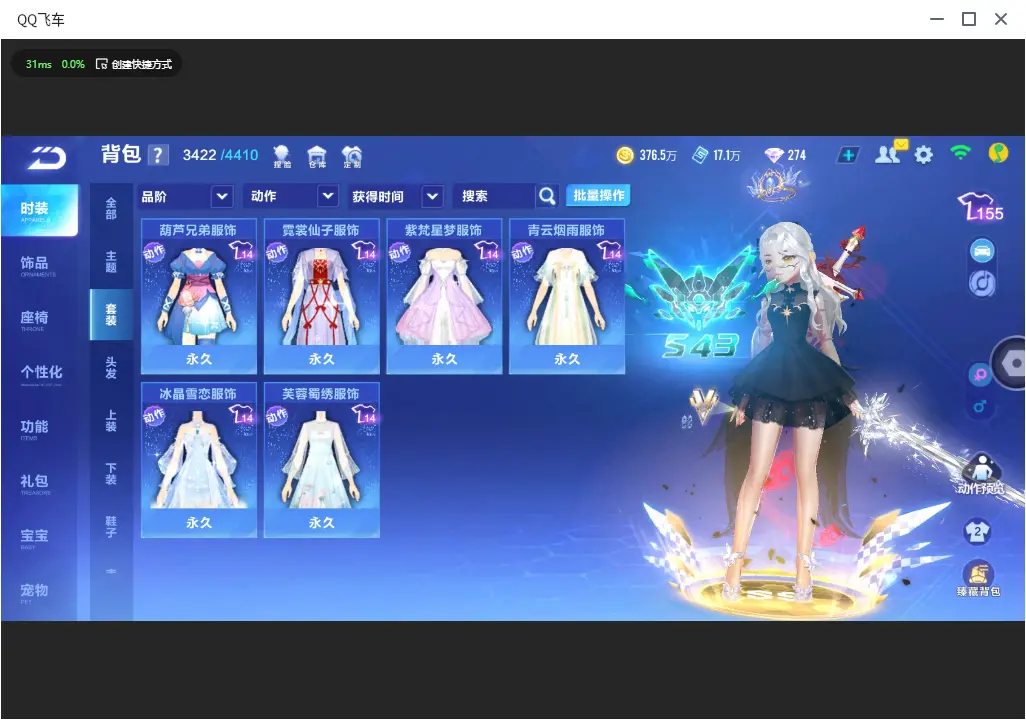Check the green Wi-Fi signal icon
The width and height of the screenshot is (1026, 720).
pos(961,153)
